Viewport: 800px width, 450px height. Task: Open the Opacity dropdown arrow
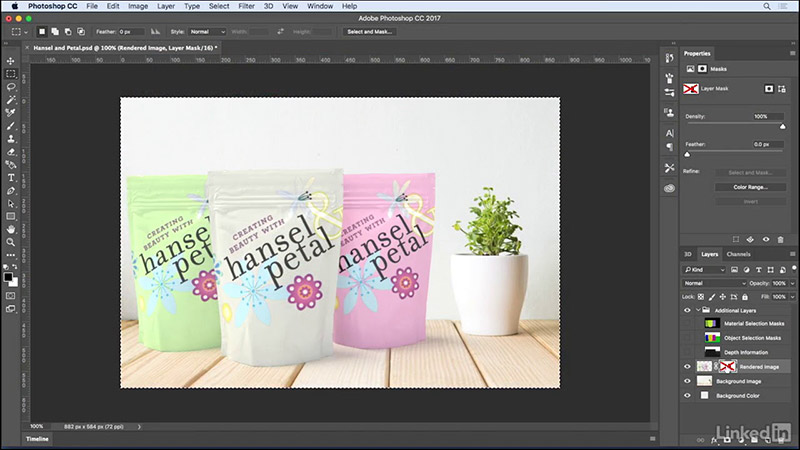pyautogui.click(x=792, y=283)
